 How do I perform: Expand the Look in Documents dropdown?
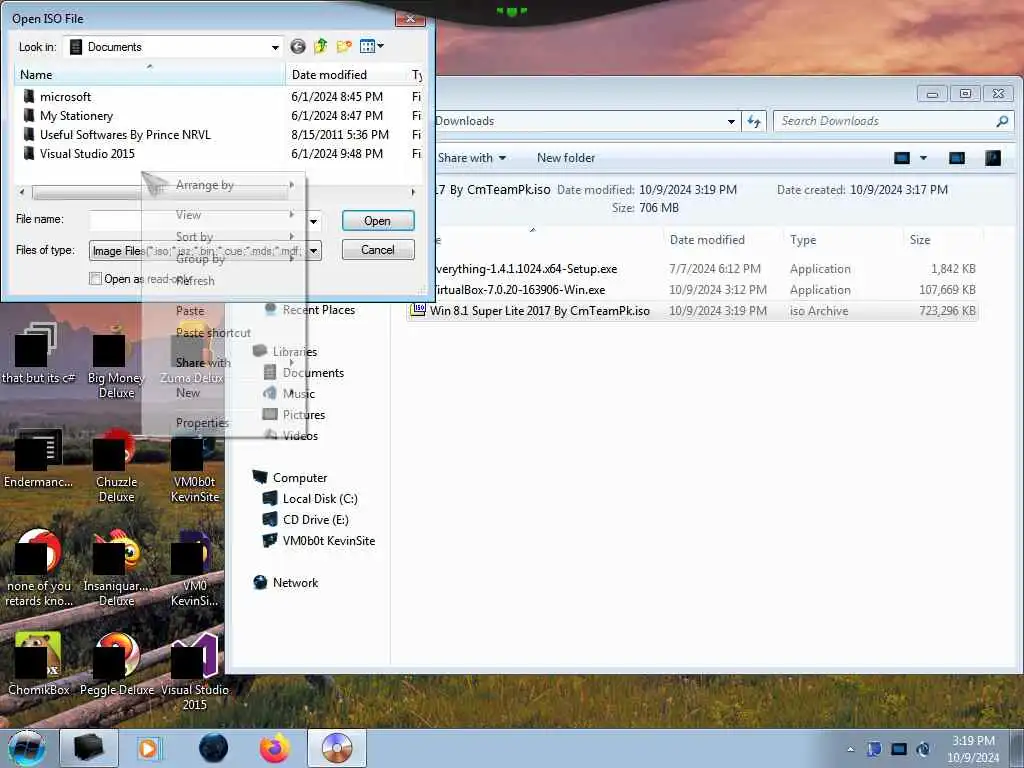pos(275,47)
